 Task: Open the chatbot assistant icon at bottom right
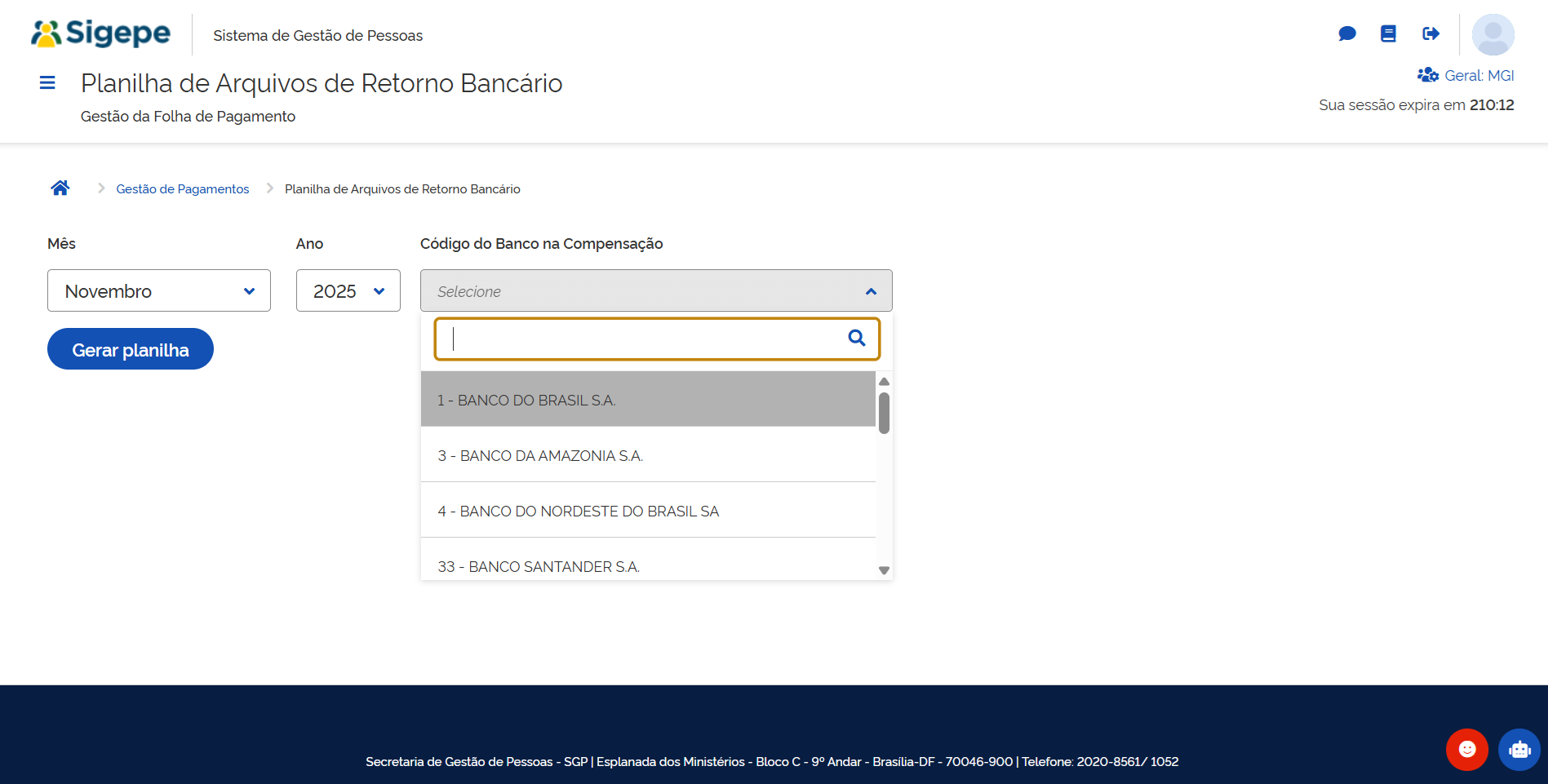[x=1518, y=749]
